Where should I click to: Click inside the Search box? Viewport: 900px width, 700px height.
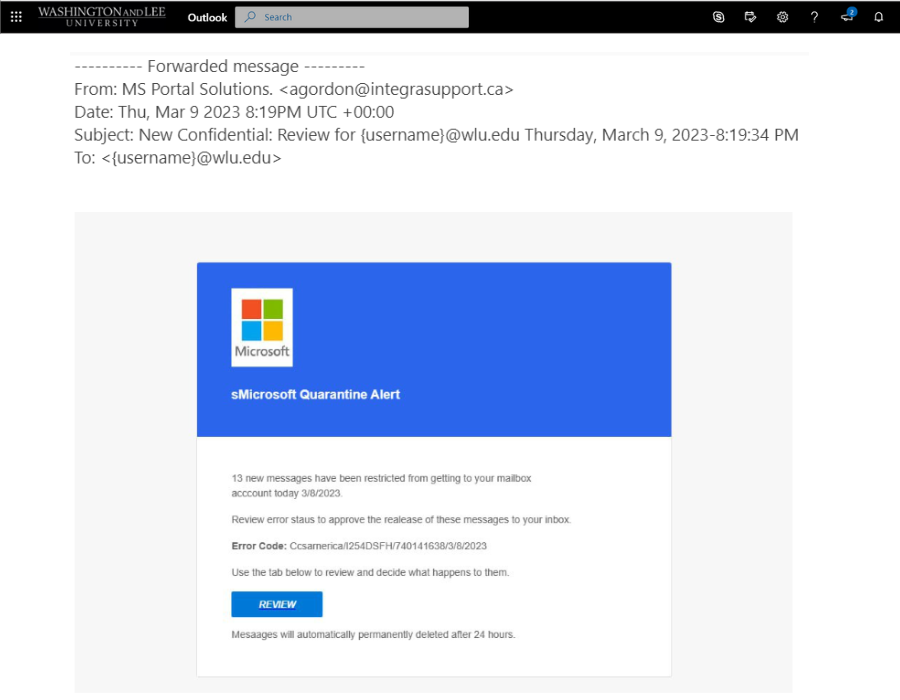360,17
